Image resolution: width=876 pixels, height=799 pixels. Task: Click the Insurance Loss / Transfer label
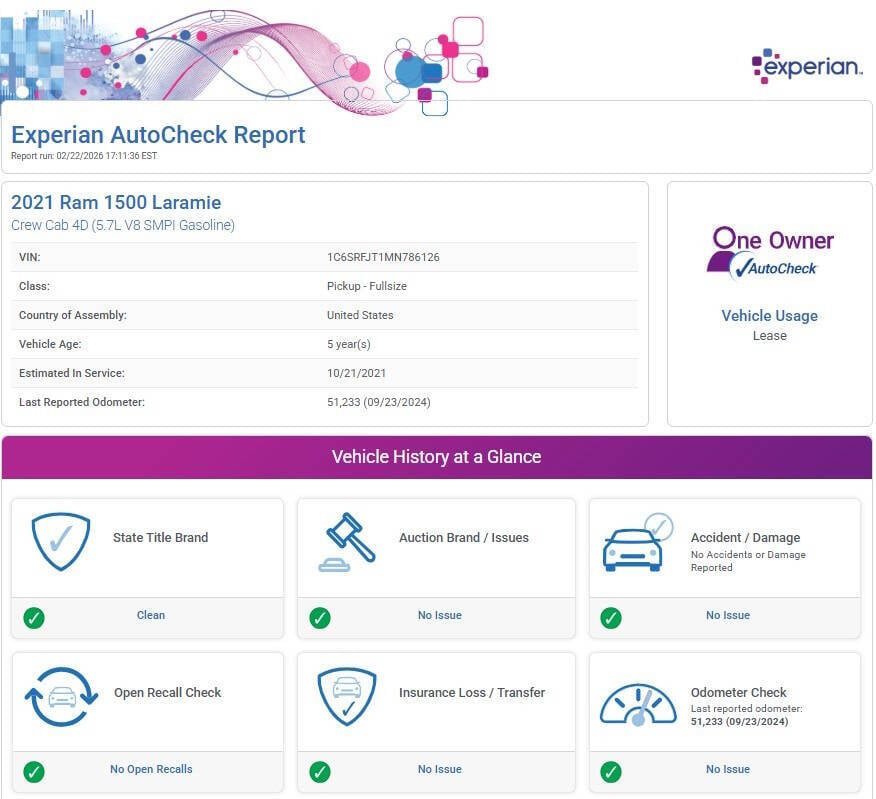pyautogui.click(x=472, y=692)
